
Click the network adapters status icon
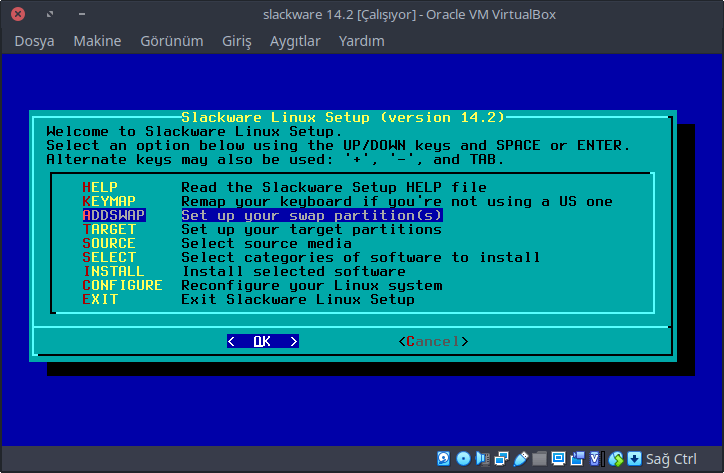pyautogui.click(x=501, y=459)
